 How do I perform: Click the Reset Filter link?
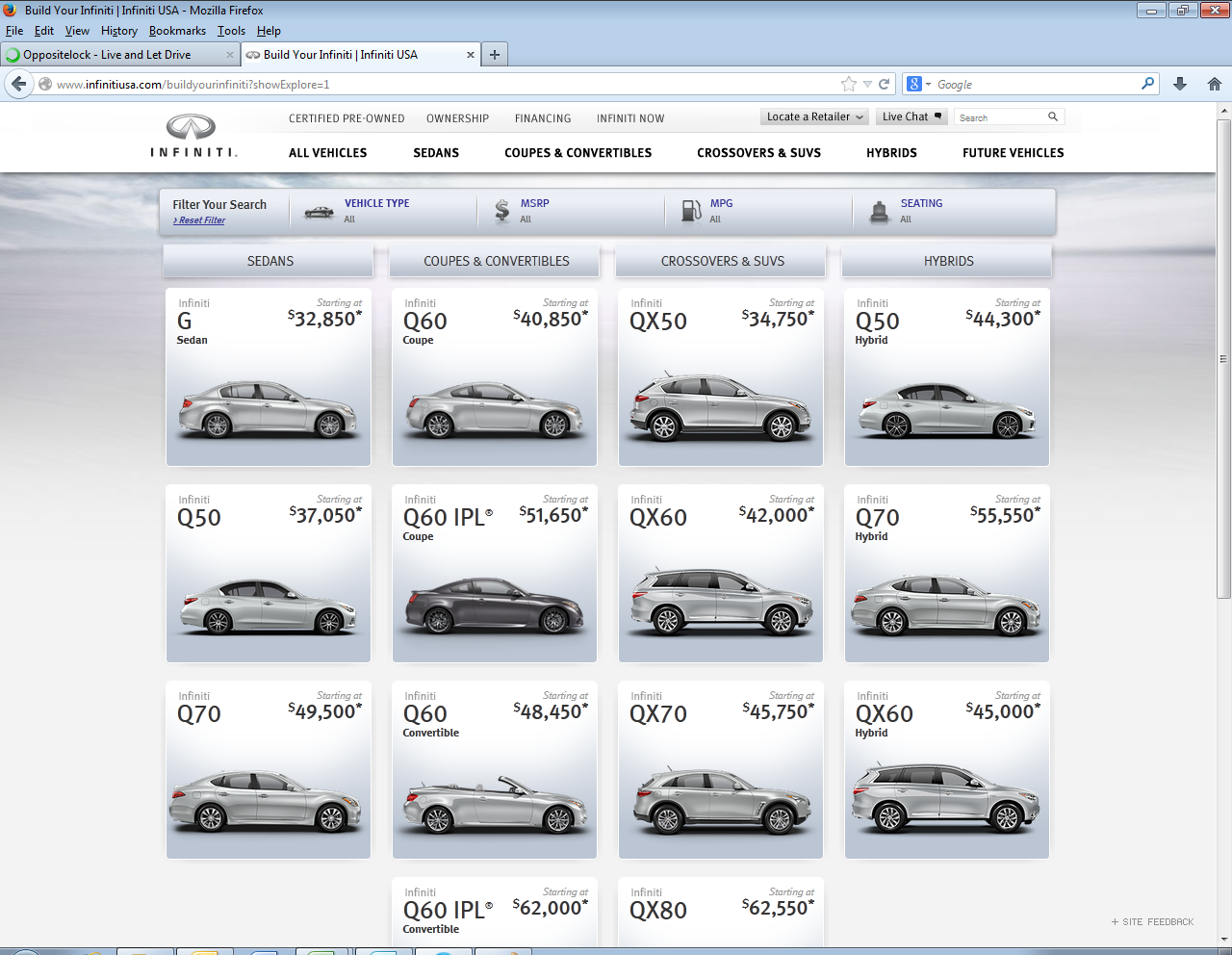coord(199,220)
